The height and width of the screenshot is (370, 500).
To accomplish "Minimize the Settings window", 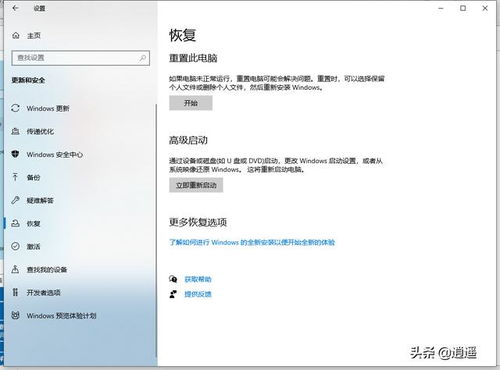I will (x=441, y=8).
